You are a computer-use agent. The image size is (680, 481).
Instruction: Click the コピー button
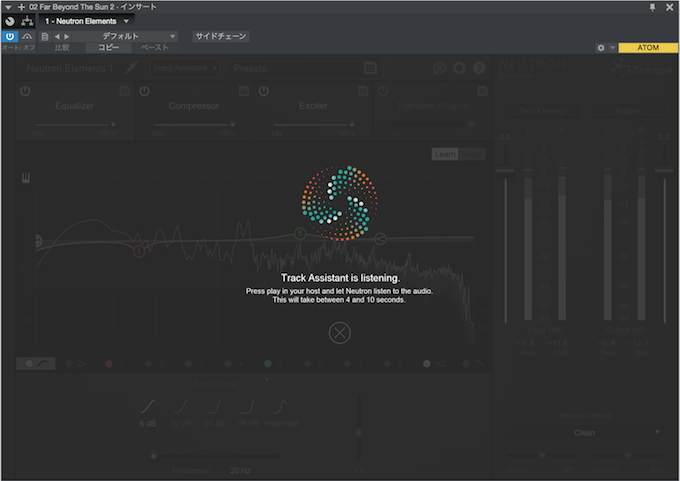pyautogui.click(x=108, y=48)
